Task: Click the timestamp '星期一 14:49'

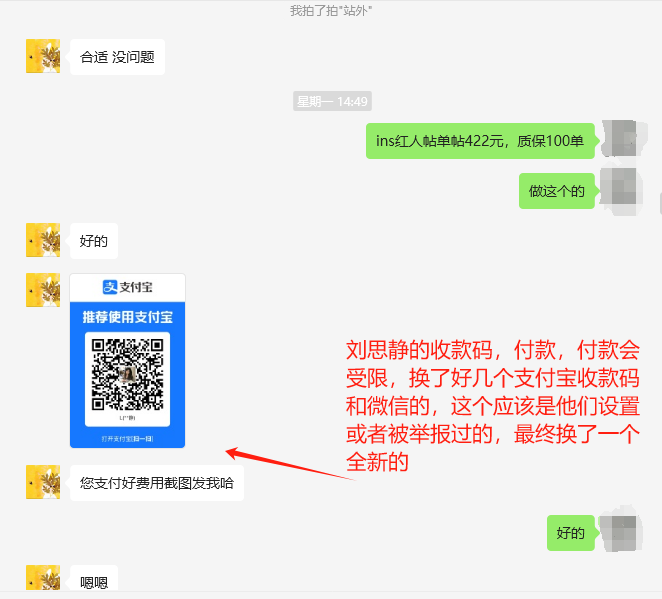Action: click(x=332, y=101)
